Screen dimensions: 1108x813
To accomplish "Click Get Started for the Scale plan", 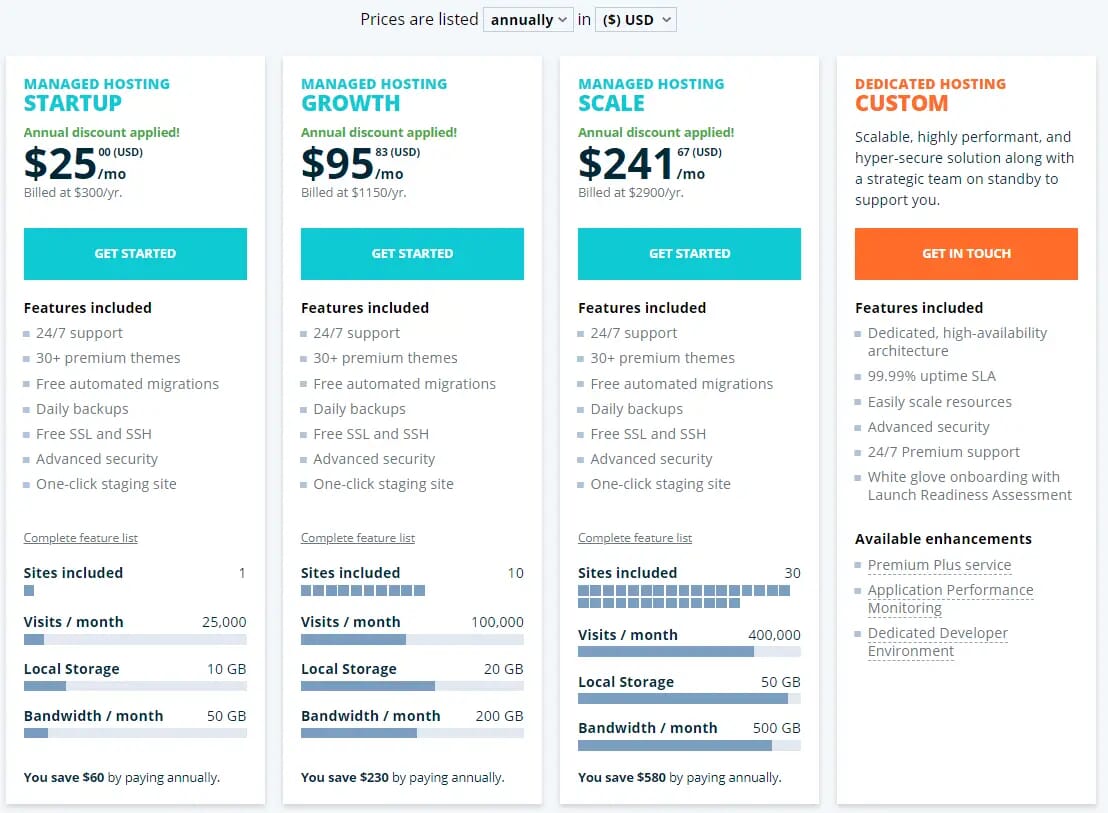I will (x=689, y=254).
